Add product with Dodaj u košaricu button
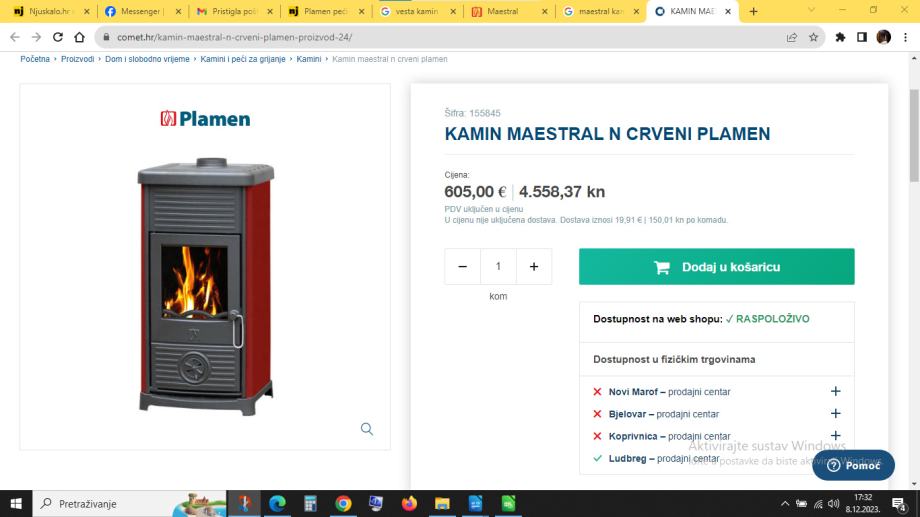The image size is (920, 517). pyautogui.click(x=716, y=266)
